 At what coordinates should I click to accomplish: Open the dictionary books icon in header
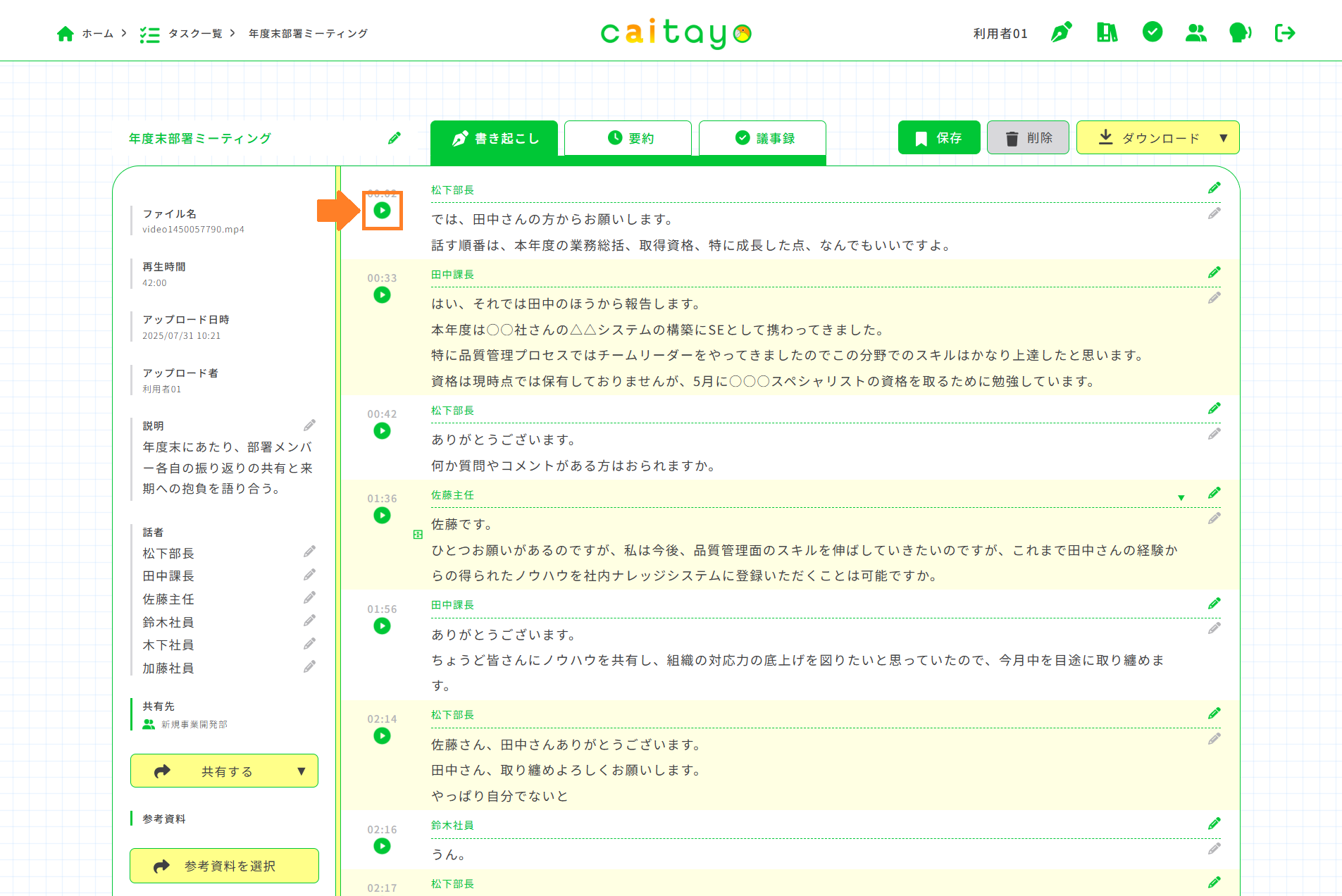[x=1107, y=32]
